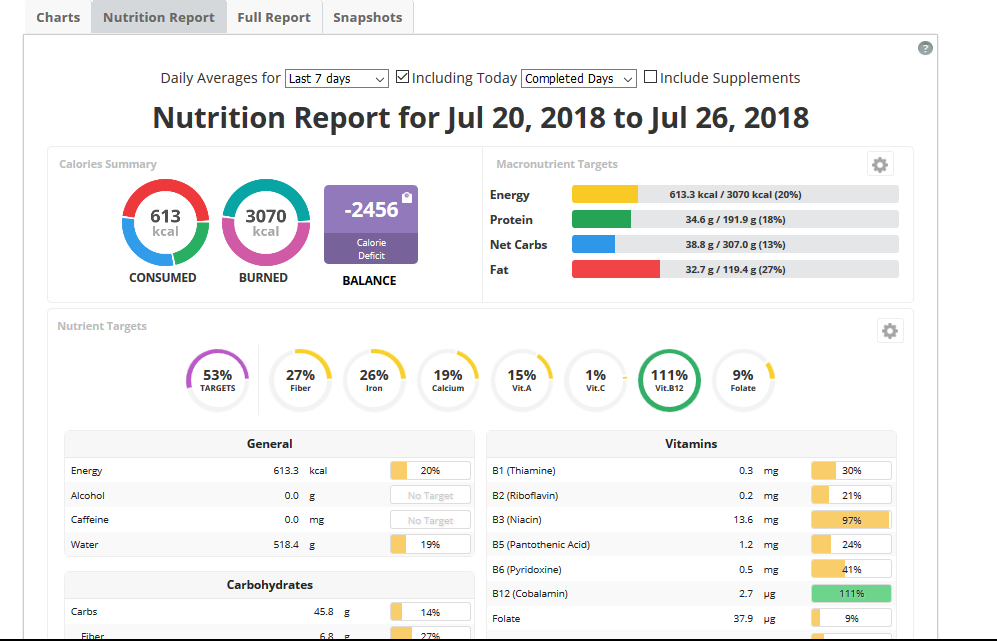This screenshot has height=641, width=997.
Task: Click the Folate 9% circle
Action: 743,380
